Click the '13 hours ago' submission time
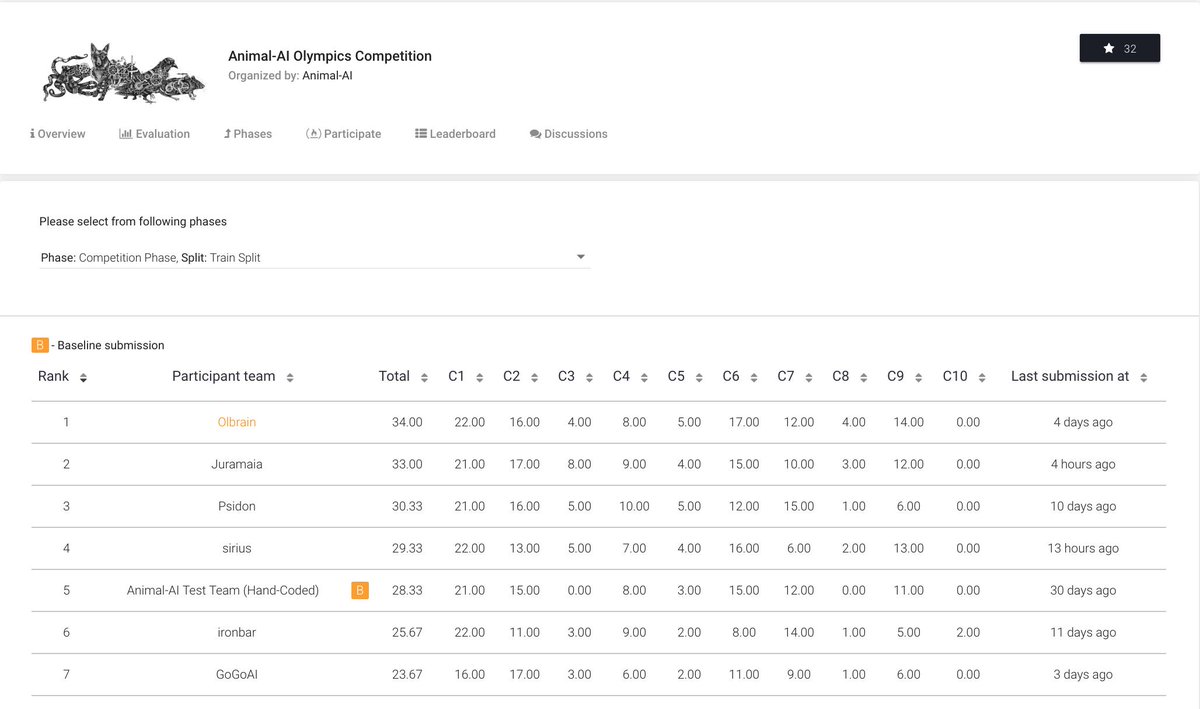 pos(1083,549)
